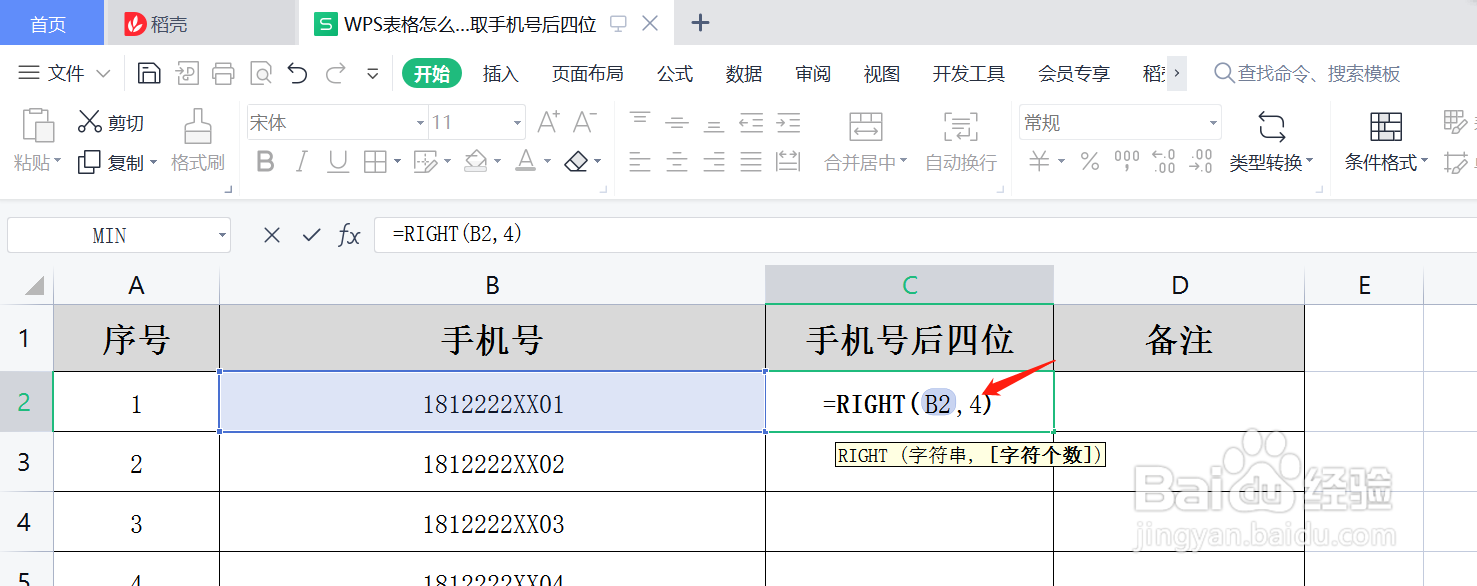Expand the 合并居中 merge options dropdown
This screenshot has width=1477, height=586.
[902, 162]
